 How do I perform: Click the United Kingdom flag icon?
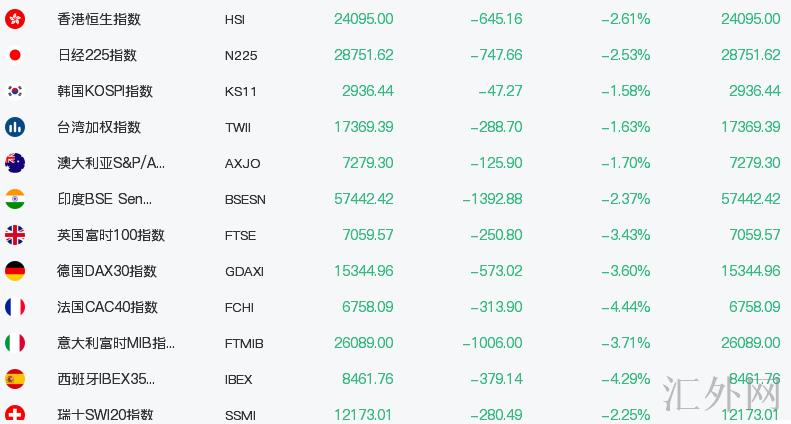coord(15,235)
